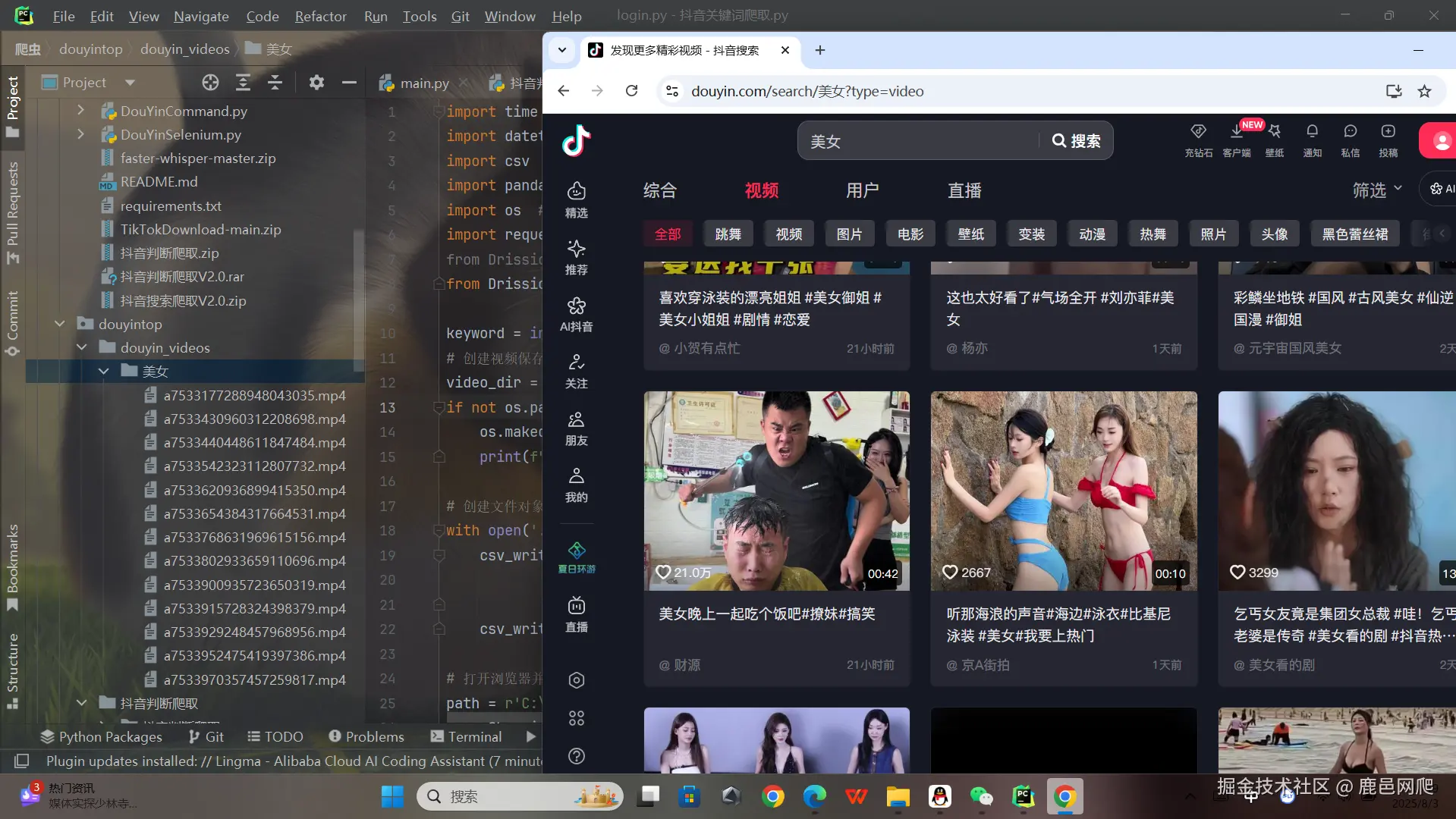Open the 精选 section in Douyin sidebar
This screenshot has width=1456, height=819.
click(x=577, y=199)
